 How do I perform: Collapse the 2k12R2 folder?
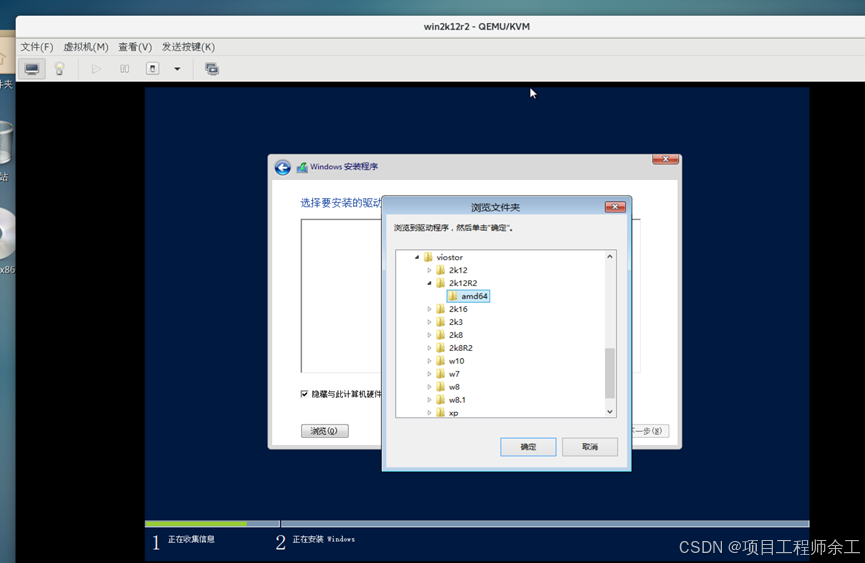(429, 283)
